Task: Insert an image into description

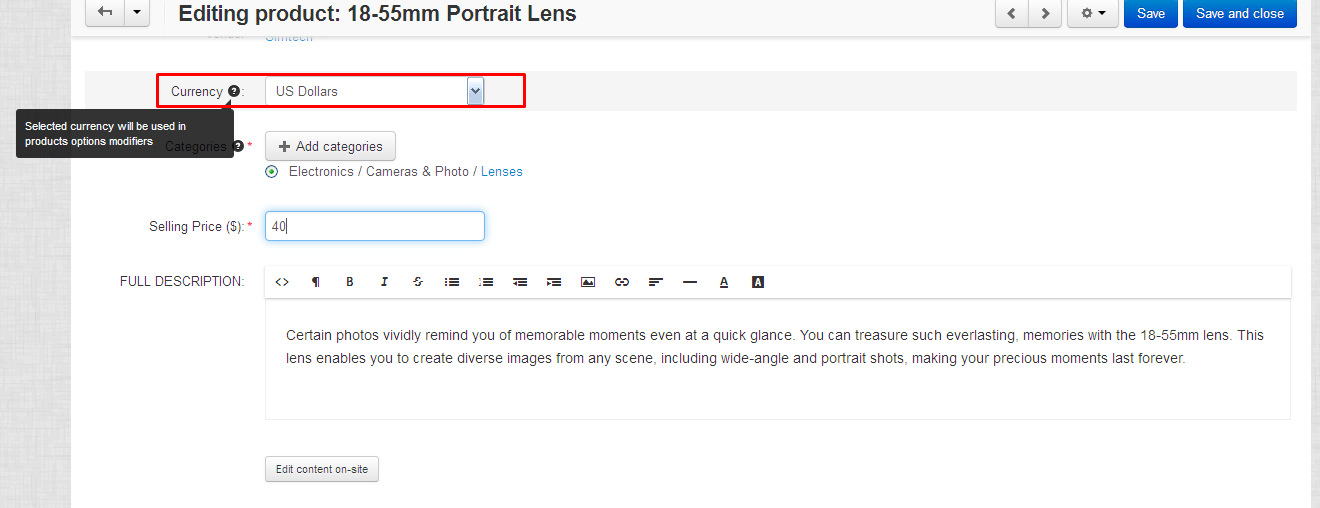Action: coord(588,282)
